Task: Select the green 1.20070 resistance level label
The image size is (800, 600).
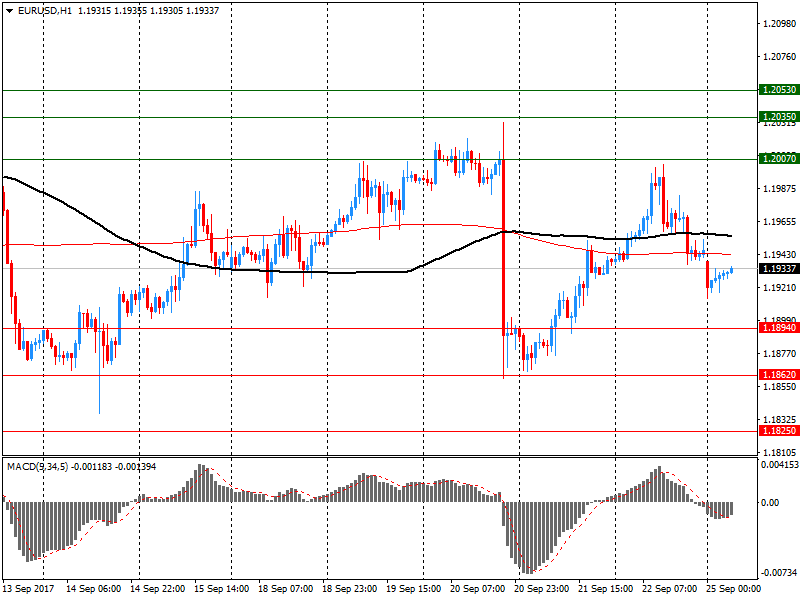Action: pyautogui.click(x=779, y=159)
